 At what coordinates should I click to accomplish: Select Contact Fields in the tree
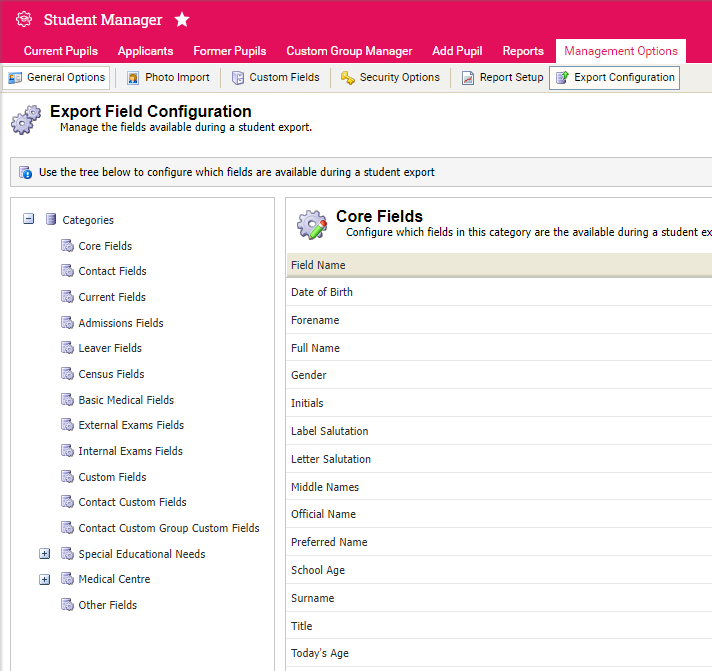[x=112, y=271]
